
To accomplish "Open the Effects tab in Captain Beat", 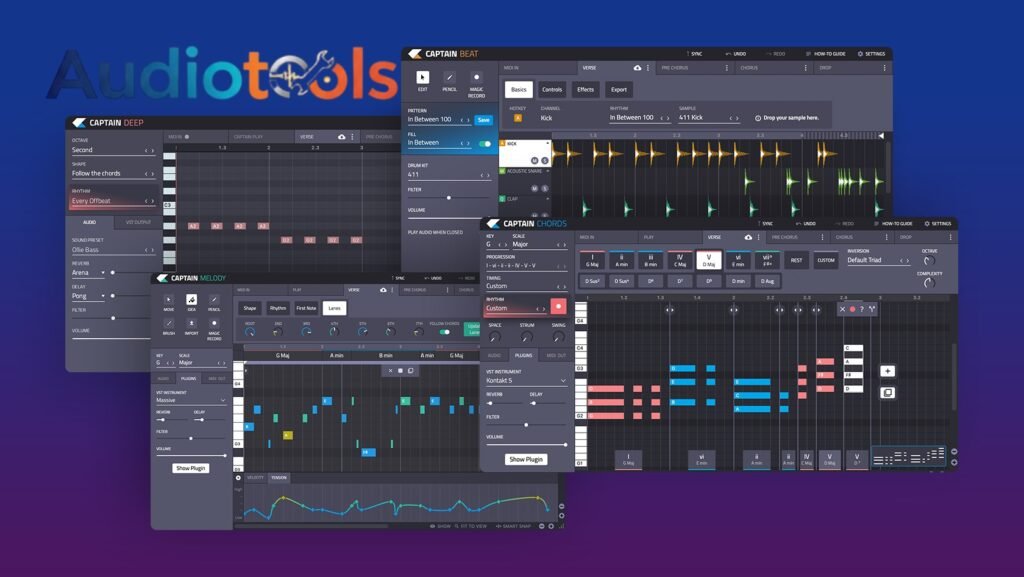I will pos(586,89).
